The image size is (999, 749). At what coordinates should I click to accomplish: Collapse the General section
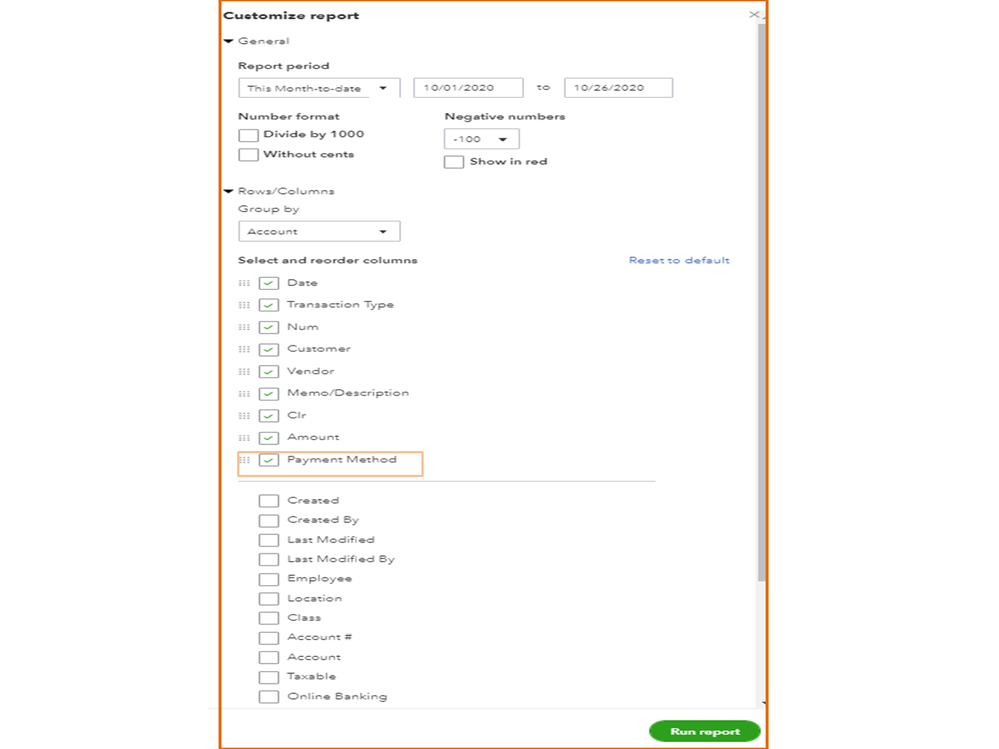pyautogui.click(x=229, y=41)
